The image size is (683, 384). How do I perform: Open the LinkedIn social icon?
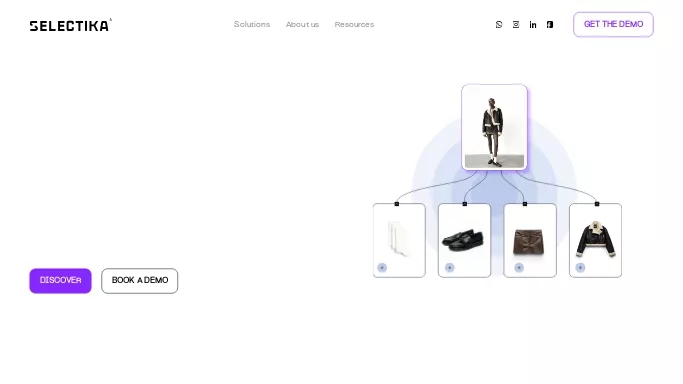(x=533, y=25)
